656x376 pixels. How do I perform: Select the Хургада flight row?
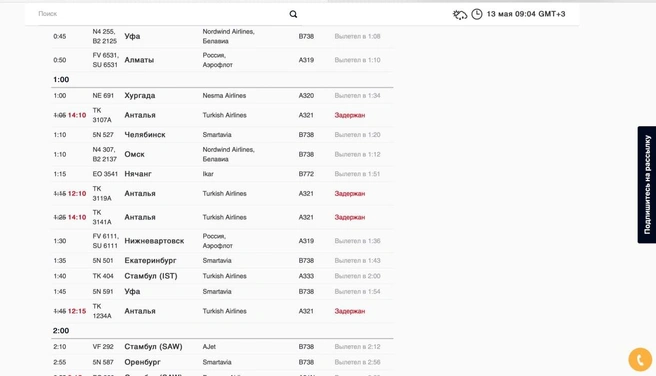tap(222, 95)
